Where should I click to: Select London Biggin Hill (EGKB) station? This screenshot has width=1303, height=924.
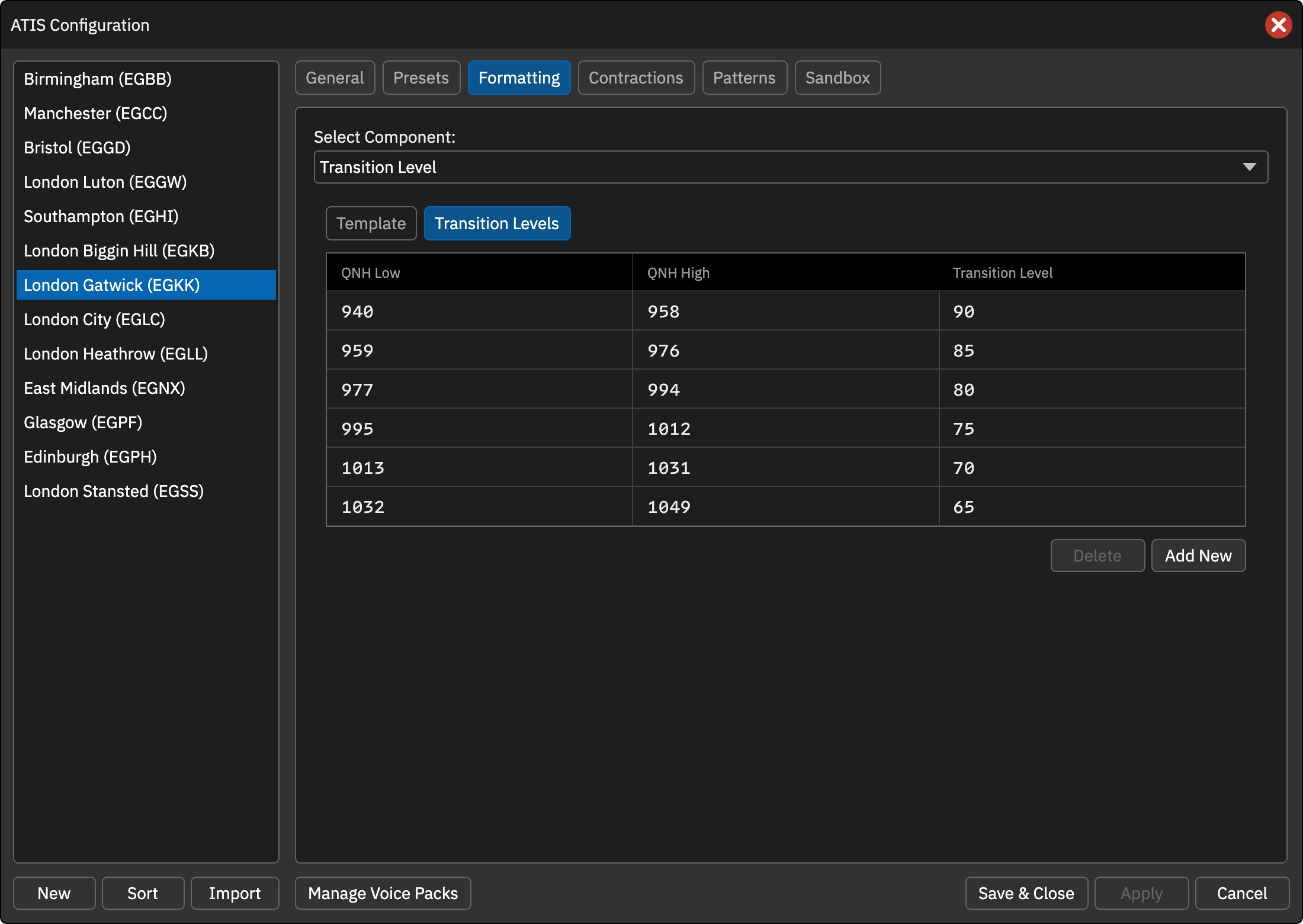(x=146, y=251)
